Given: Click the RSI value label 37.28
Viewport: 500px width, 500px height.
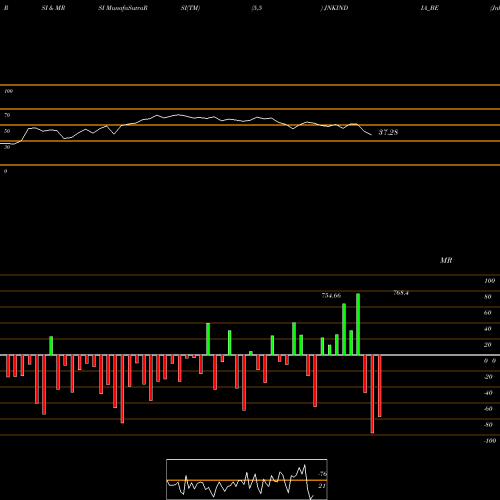Looking at the screenshot, I should pyautogui.click(x=388, y=132).
